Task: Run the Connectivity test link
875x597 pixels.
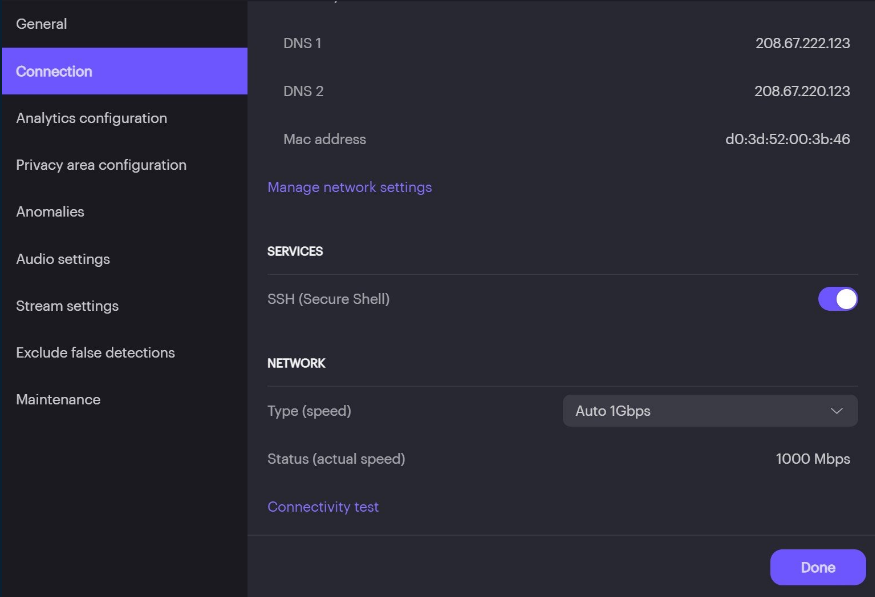Action: pyautogui.click(x=323, y=507)
